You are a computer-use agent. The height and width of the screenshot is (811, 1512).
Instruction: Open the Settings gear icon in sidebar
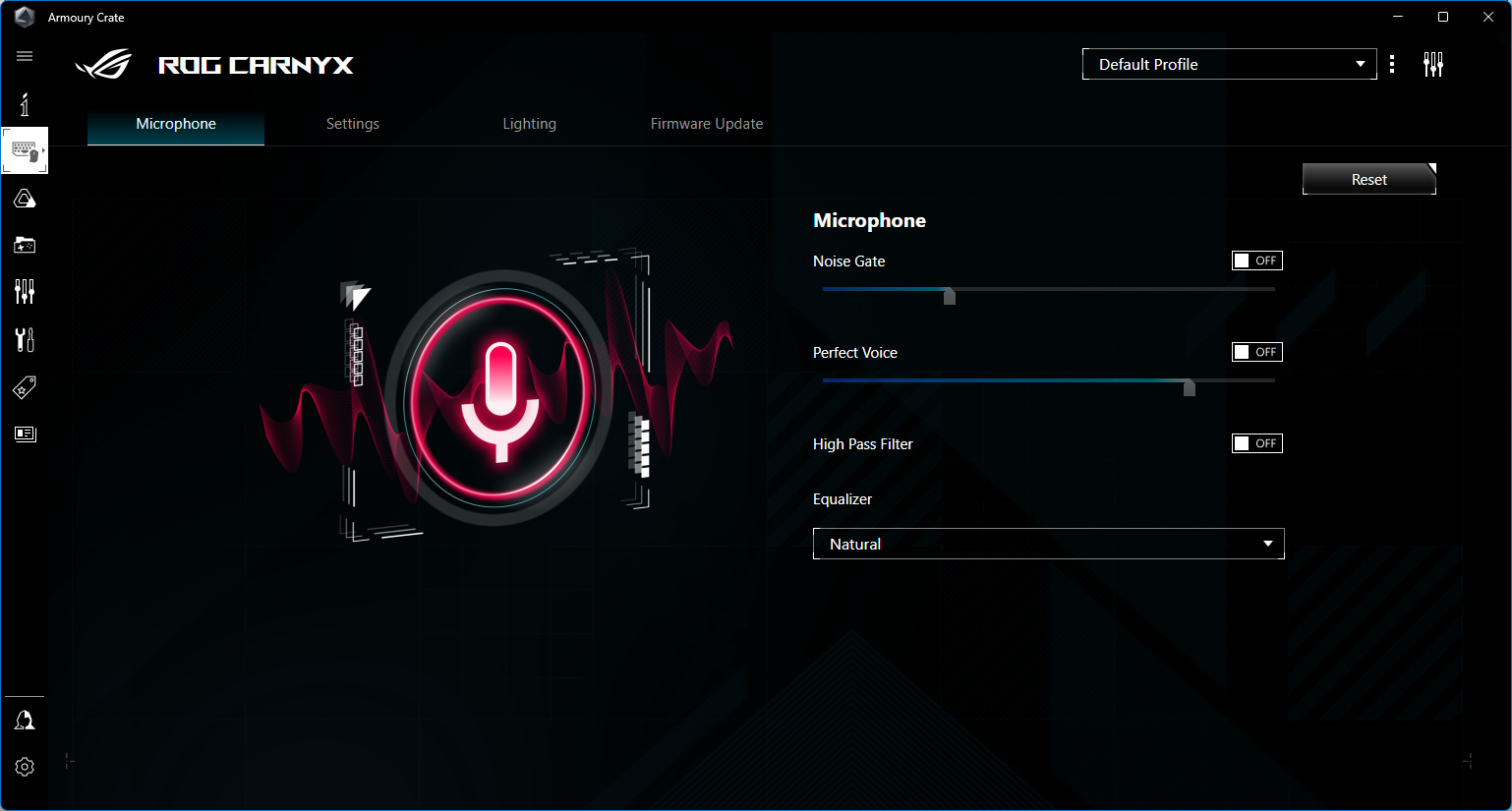tap(25, 767)
